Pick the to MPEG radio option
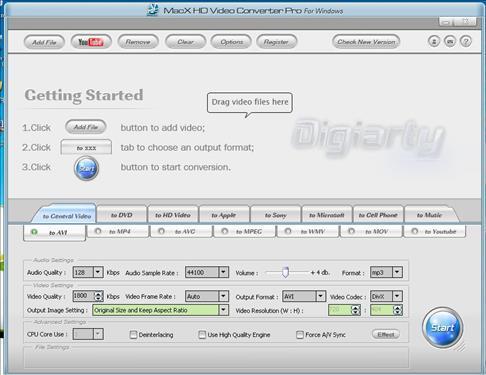 [244, 231]
